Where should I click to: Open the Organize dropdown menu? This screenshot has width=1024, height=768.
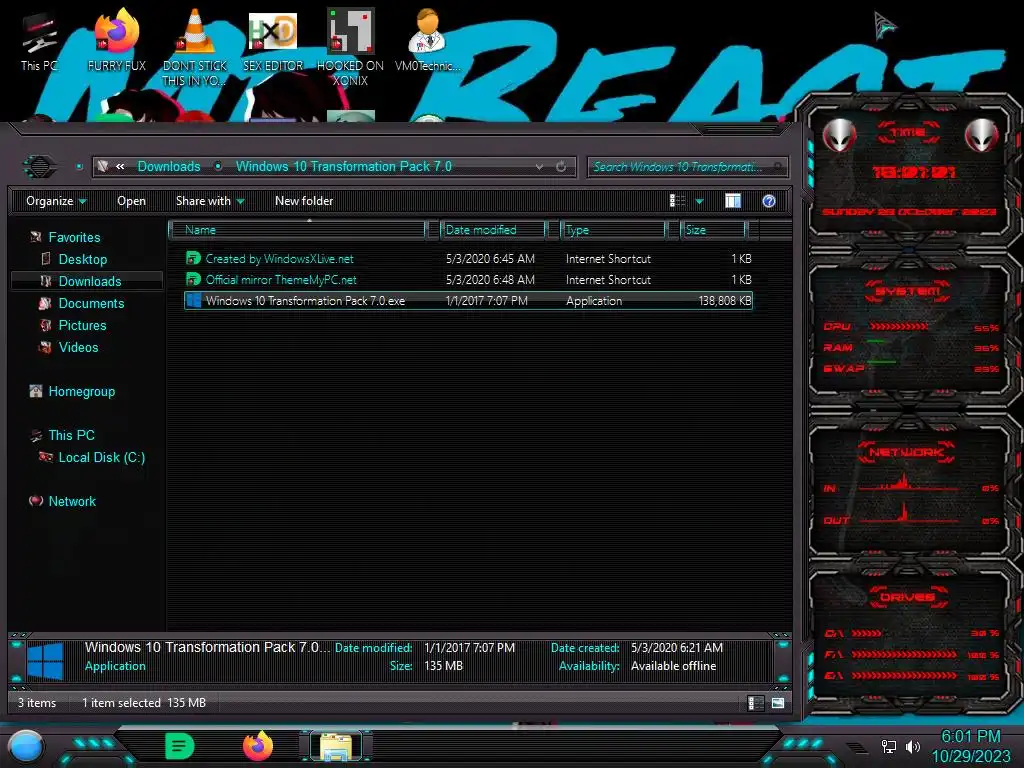tap(56, 201)
